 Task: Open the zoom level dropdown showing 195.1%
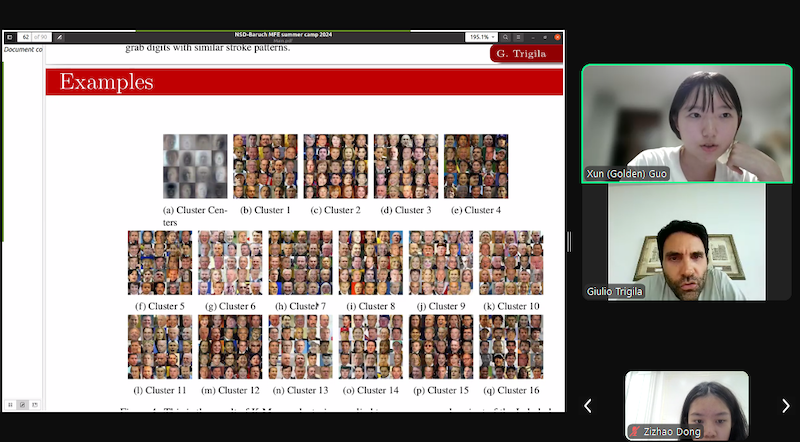tap(481, 37)
